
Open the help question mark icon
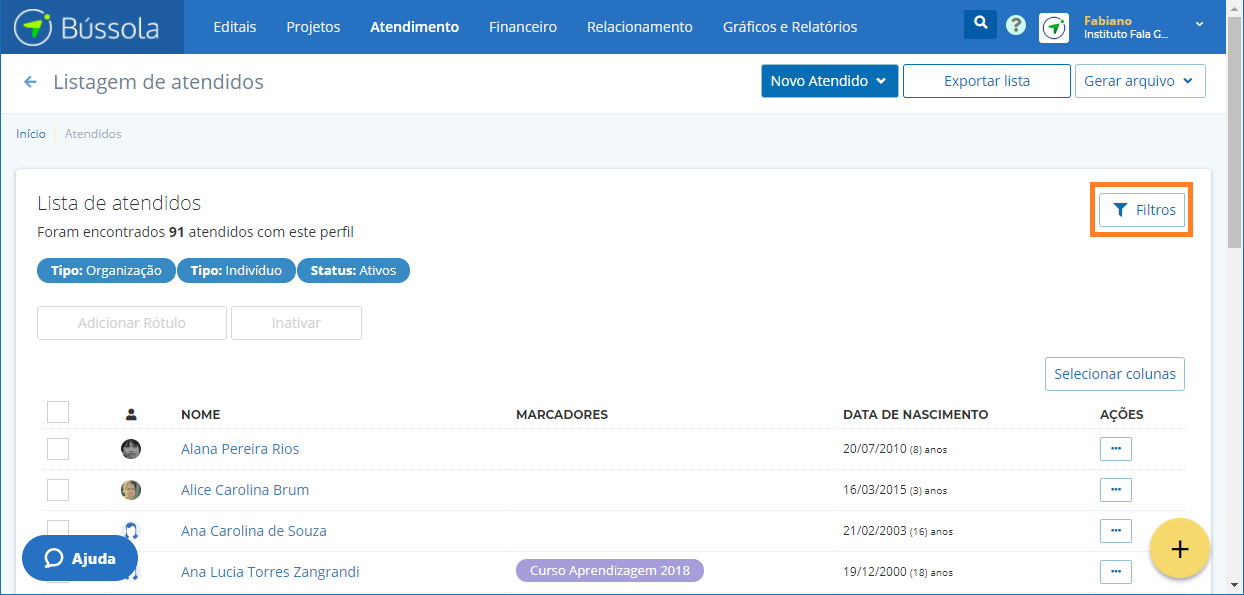coord(1016,26)
